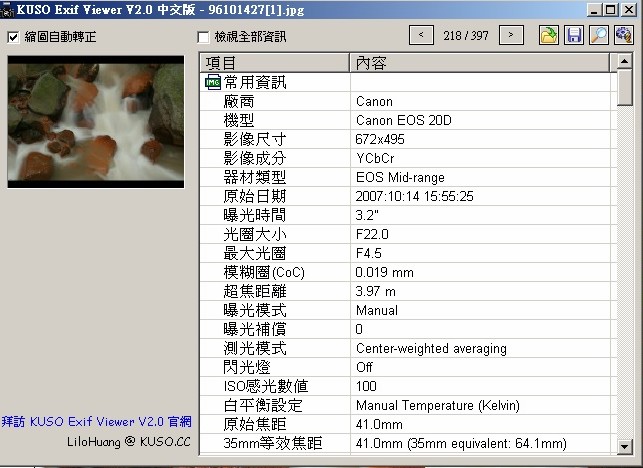Click the save floppy disk icon
This screenshot has width=643, height=468.
[574, 35]
